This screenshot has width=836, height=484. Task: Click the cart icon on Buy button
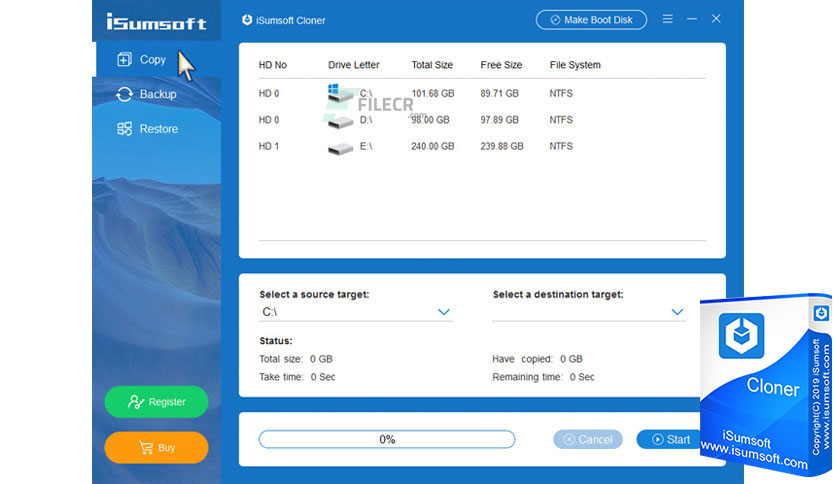coord(146,447)
